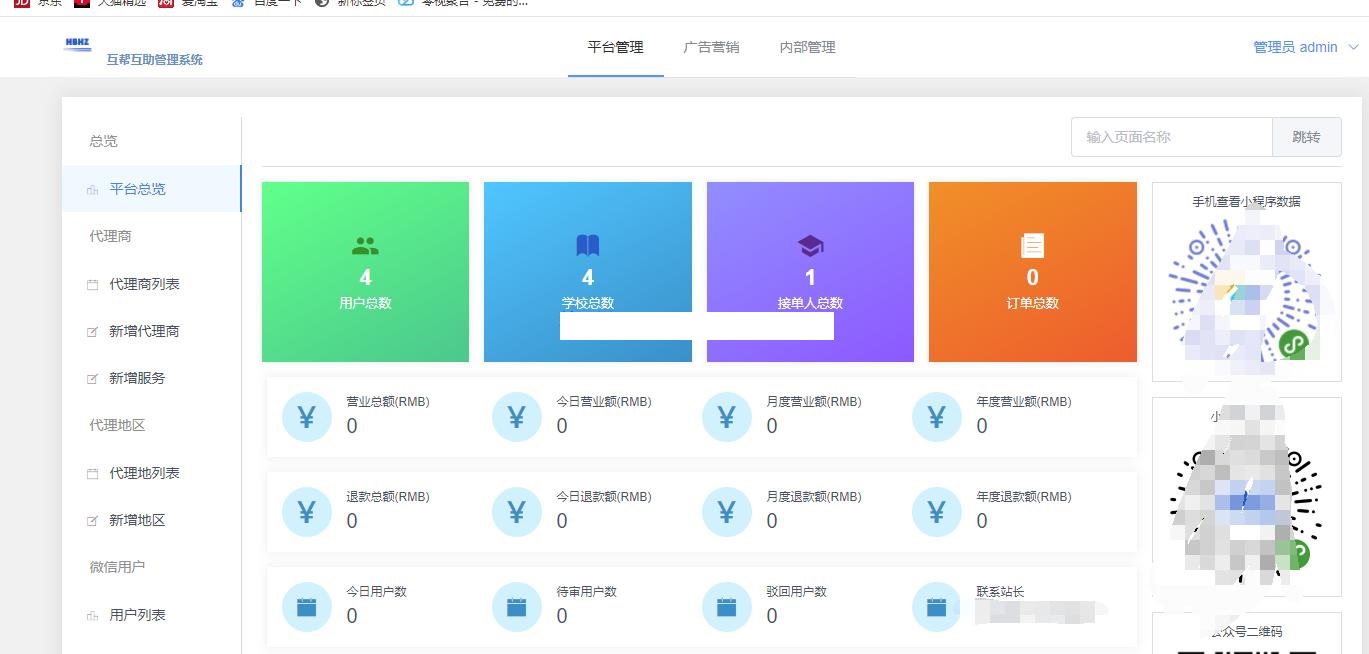
Task: Click the calendar icon beside 今日用户数
Action: (x=306, y=606)
